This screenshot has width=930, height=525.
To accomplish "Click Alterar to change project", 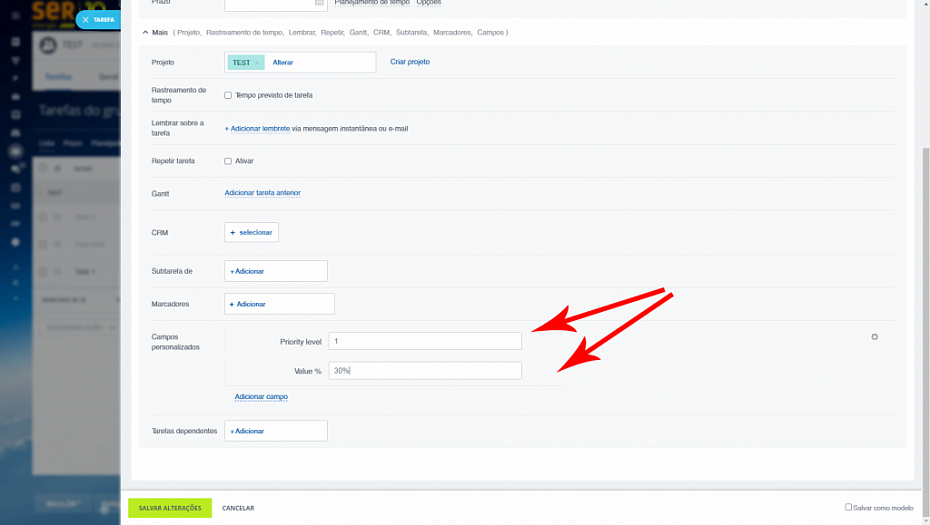I will [282, 62].
